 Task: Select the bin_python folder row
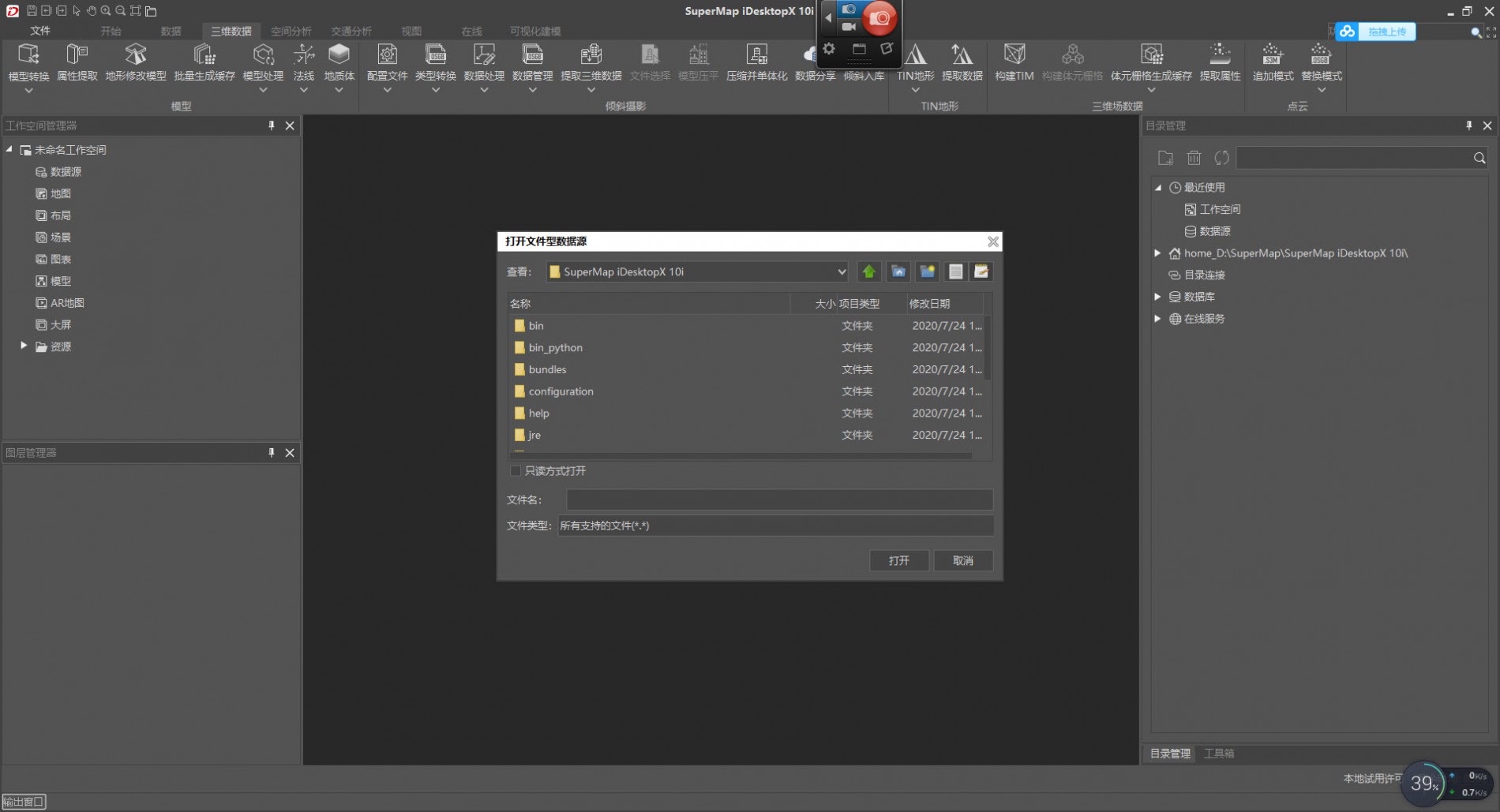click(x=746, y=347)
